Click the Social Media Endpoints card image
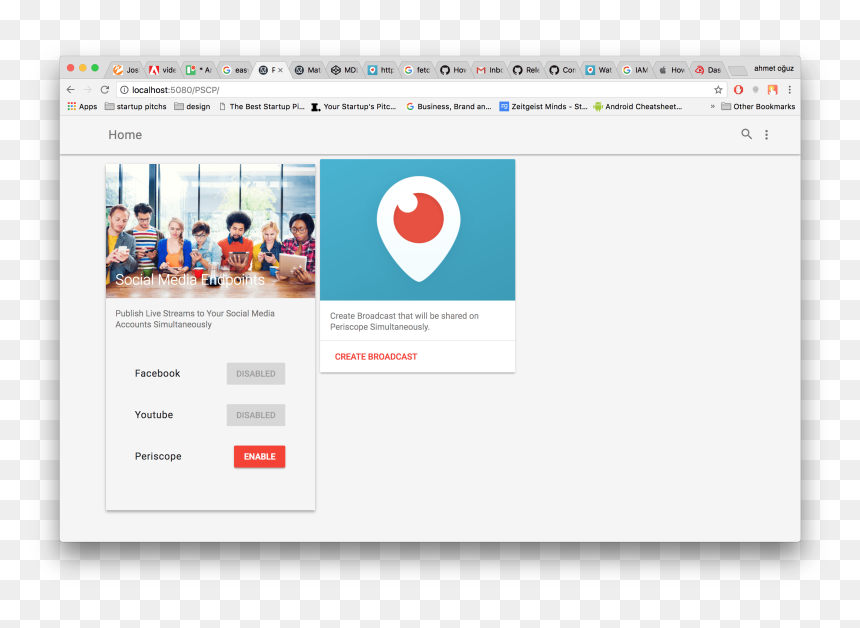The width and height of the screenshot is (860, 628). pos(211,231)
